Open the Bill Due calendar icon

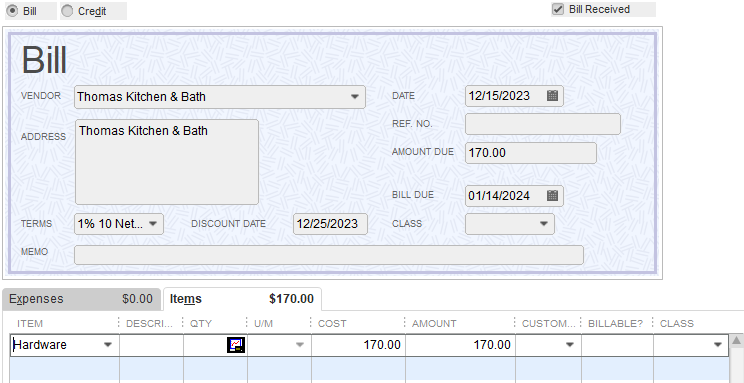pyautogui.click(x=552, y=196)
